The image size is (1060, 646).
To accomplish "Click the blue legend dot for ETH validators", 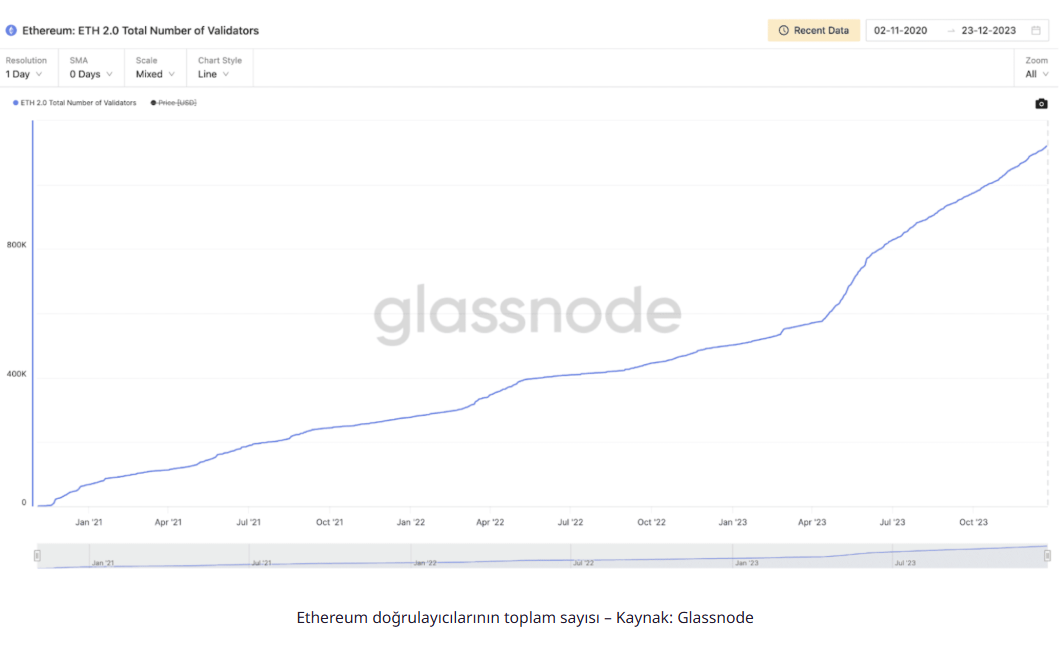I will [16, 102].
